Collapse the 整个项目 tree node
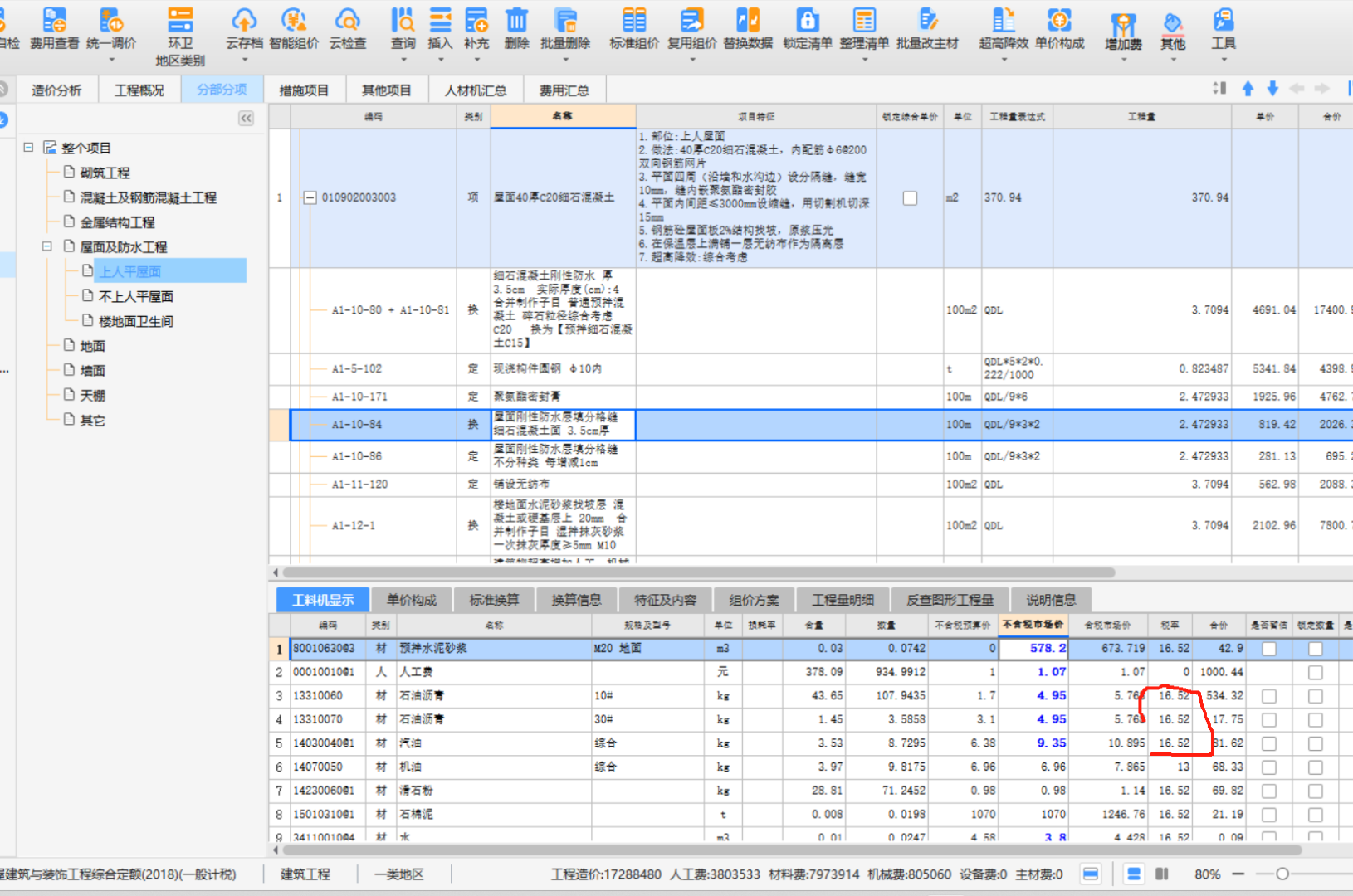The width and height of the screenshot is (1353, 896). (x=28, y=147)
